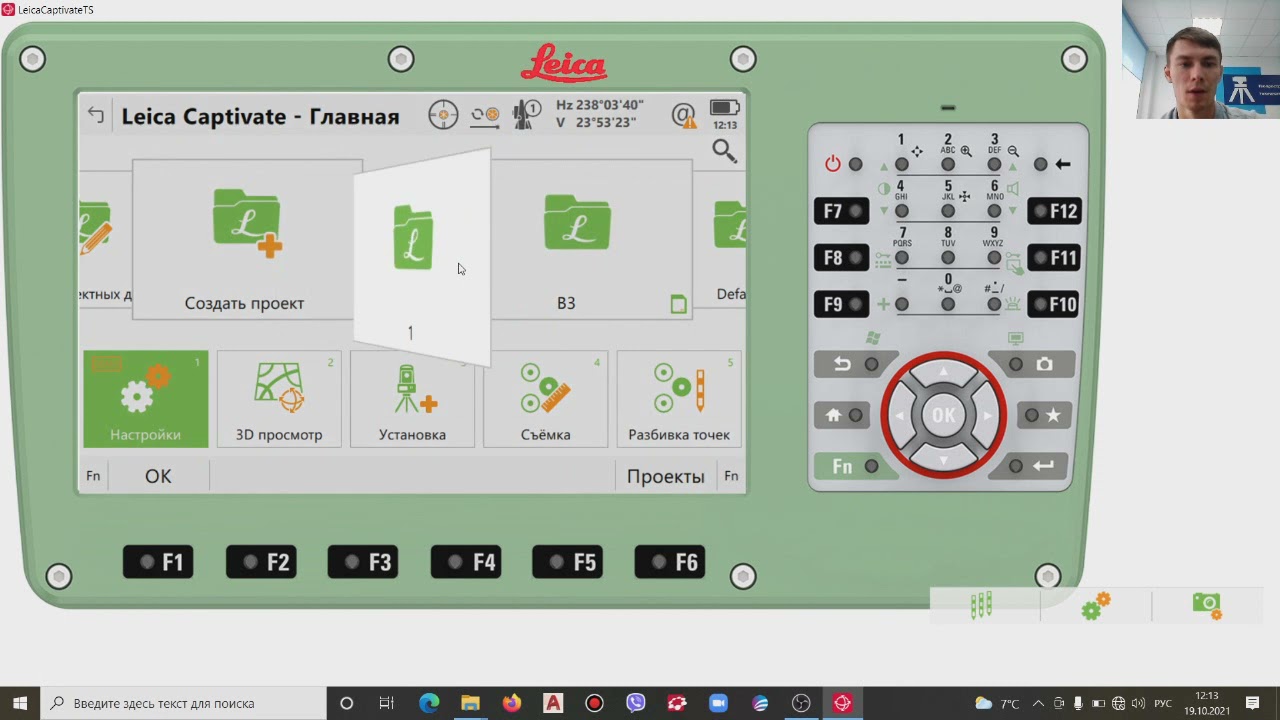This screenshot has height=720, width=1280.
Task: Tap the back arrow in Captivate header
Action: (96, 115)
